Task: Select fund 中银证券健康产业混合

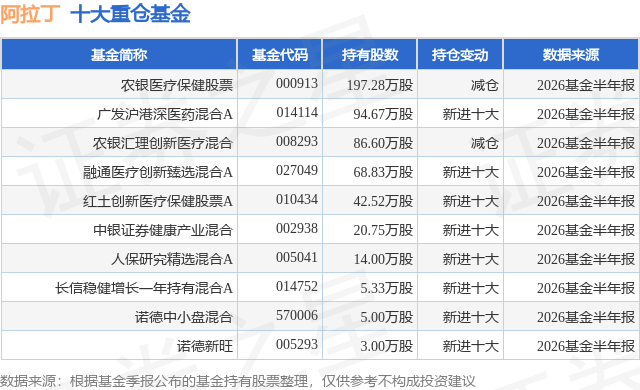Action: 163,230
